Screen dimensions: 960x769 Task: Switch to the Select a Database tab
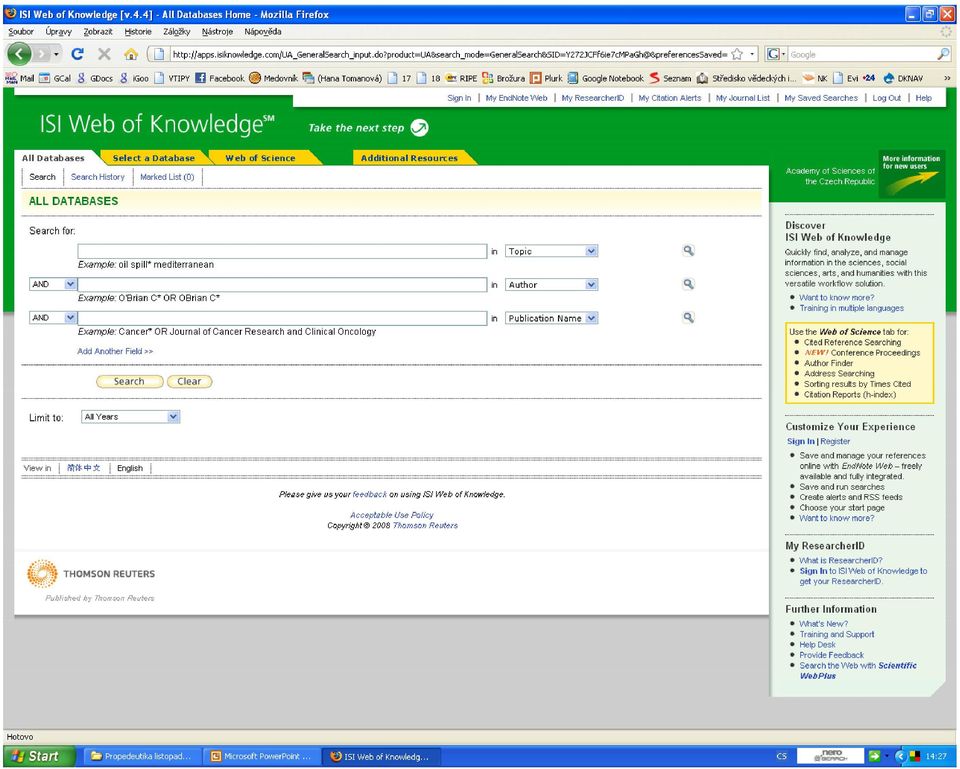154,158
